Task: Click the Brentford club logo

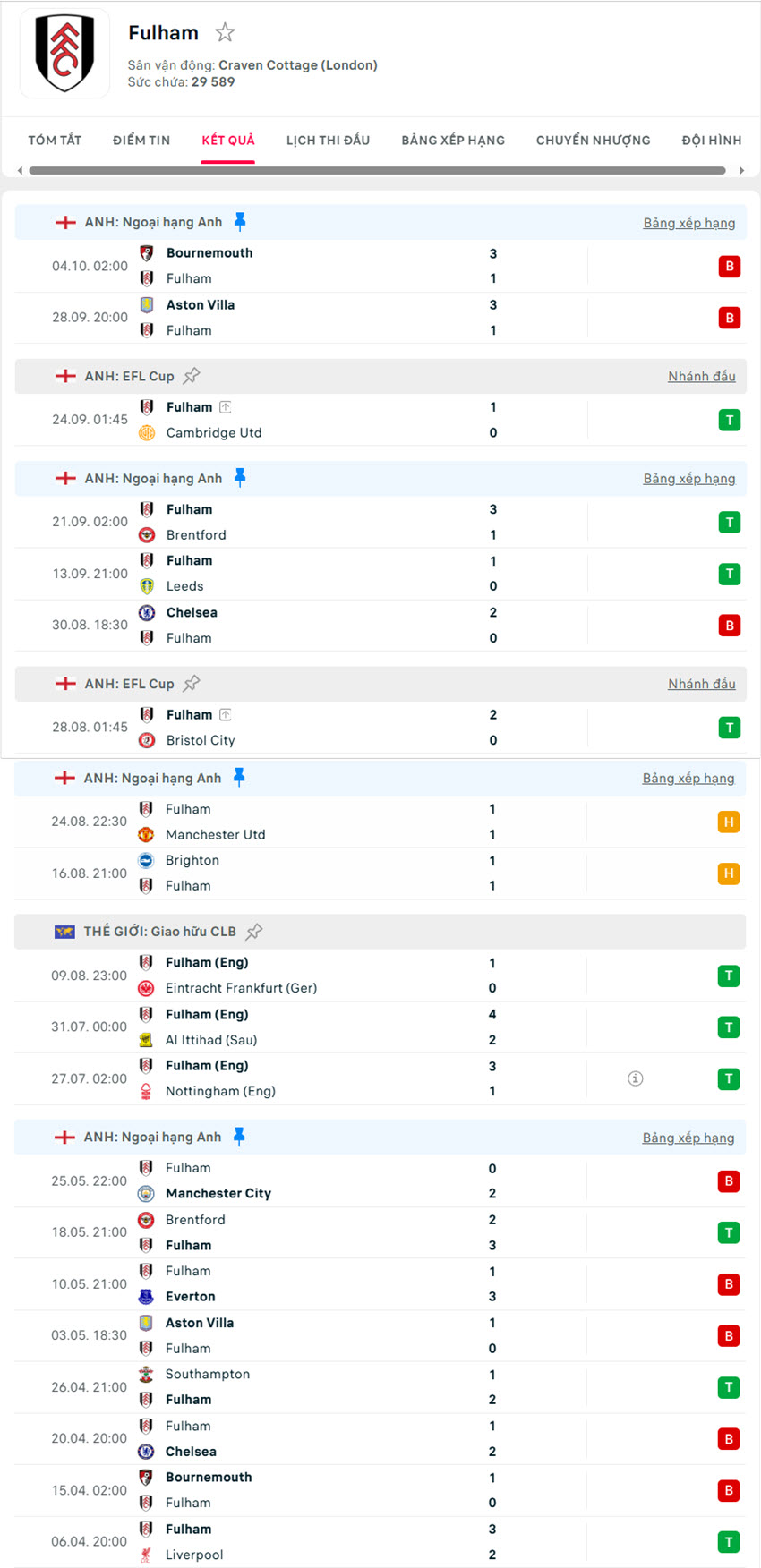Action: tap(146, 534)
